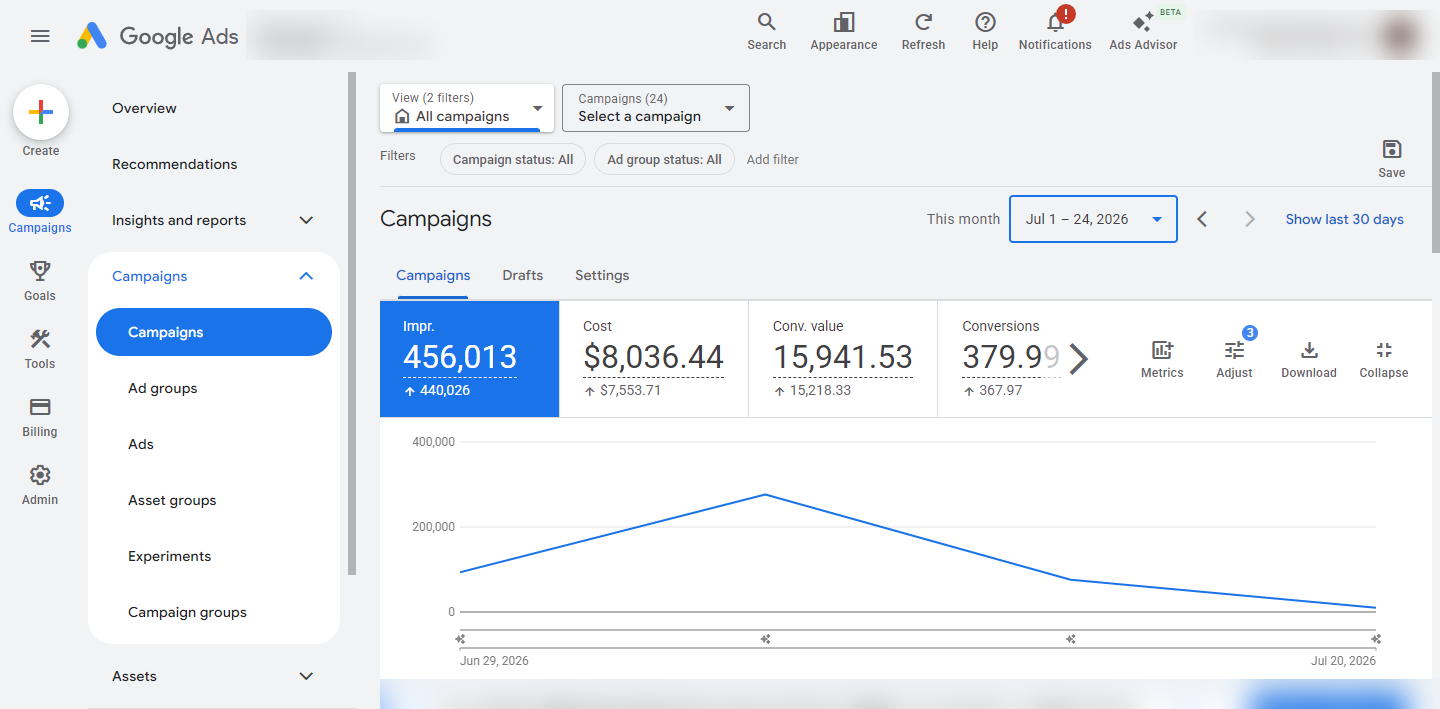Show more scorecard metrics arrow

pos(1078,358)
